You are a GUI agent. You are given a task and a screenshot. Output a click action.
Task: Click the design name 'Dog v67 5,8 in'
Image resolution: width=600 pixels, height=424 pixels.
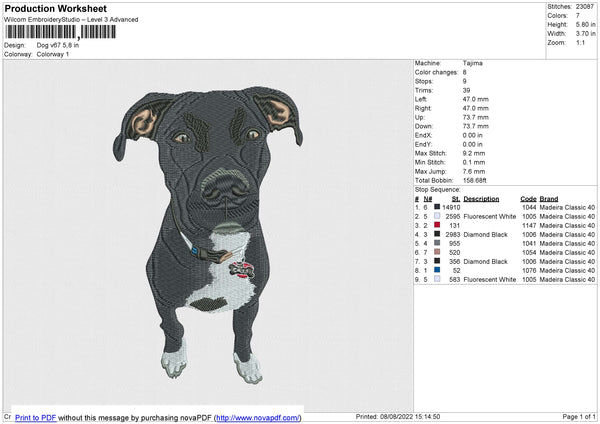point(58,45)
